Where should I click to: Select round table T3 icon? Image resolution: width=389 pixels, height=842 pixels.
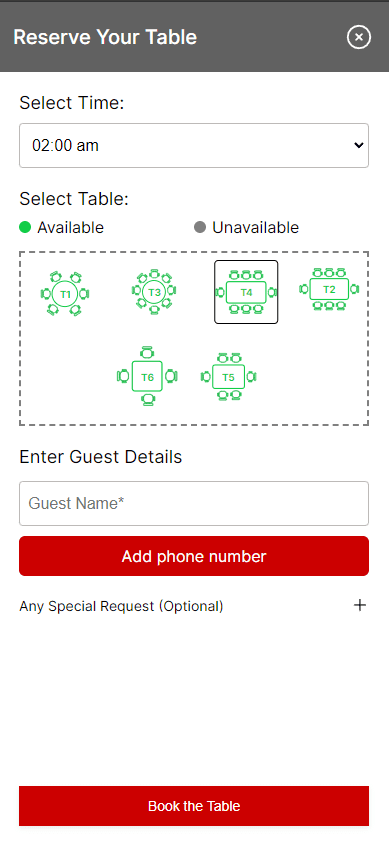pos(154,292)
